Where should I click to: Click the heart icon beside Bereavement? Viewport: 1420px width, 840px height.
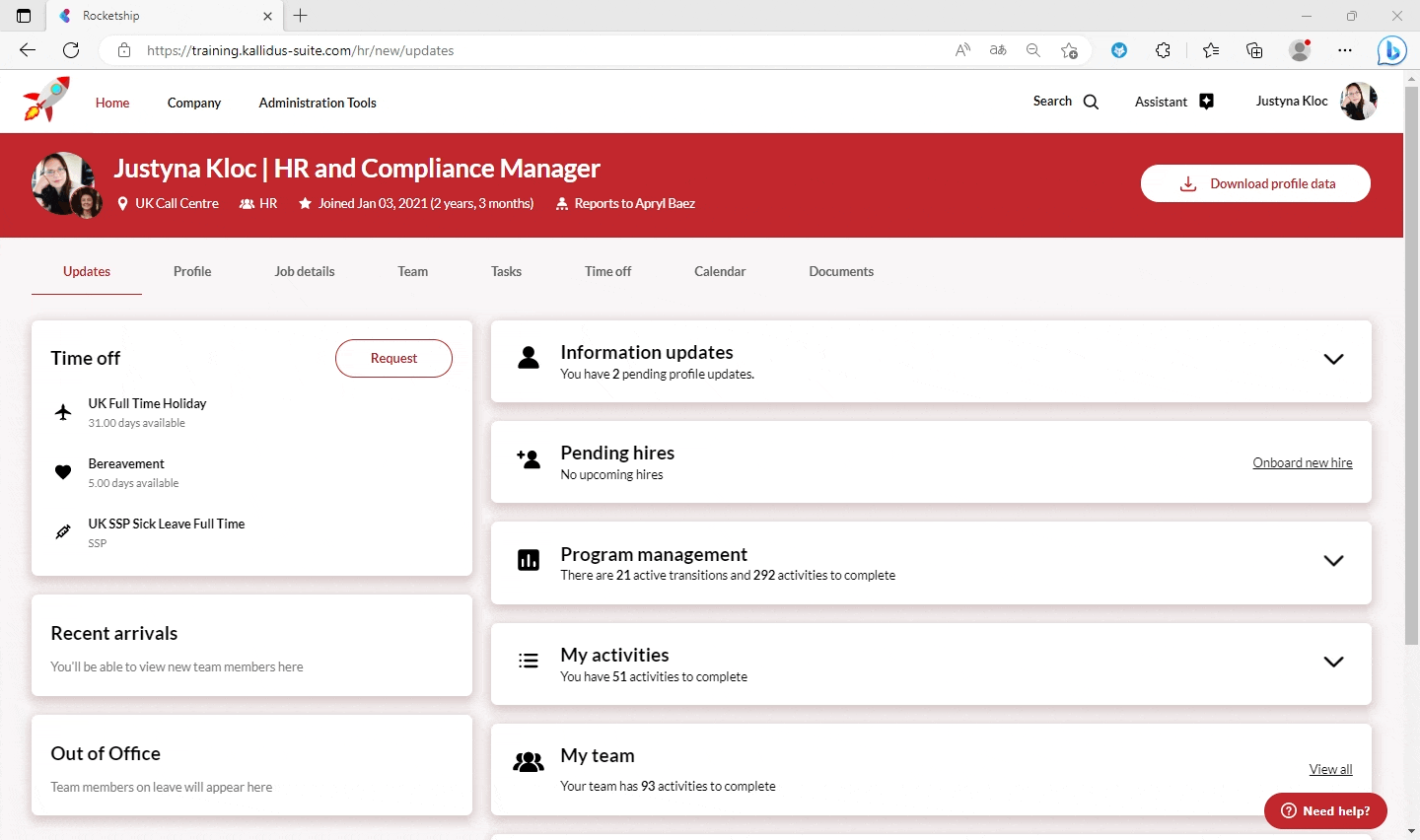coord(63,472)
